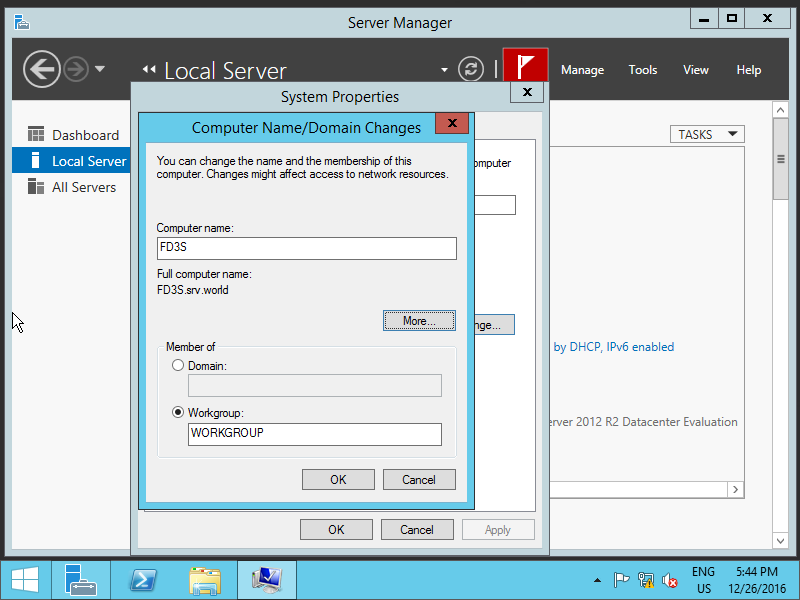The width and height of the screenshot is (800, 600).
Task: Open the navigation history dropdown arrow
Action: pyautogui.click(x=99, y=69)
